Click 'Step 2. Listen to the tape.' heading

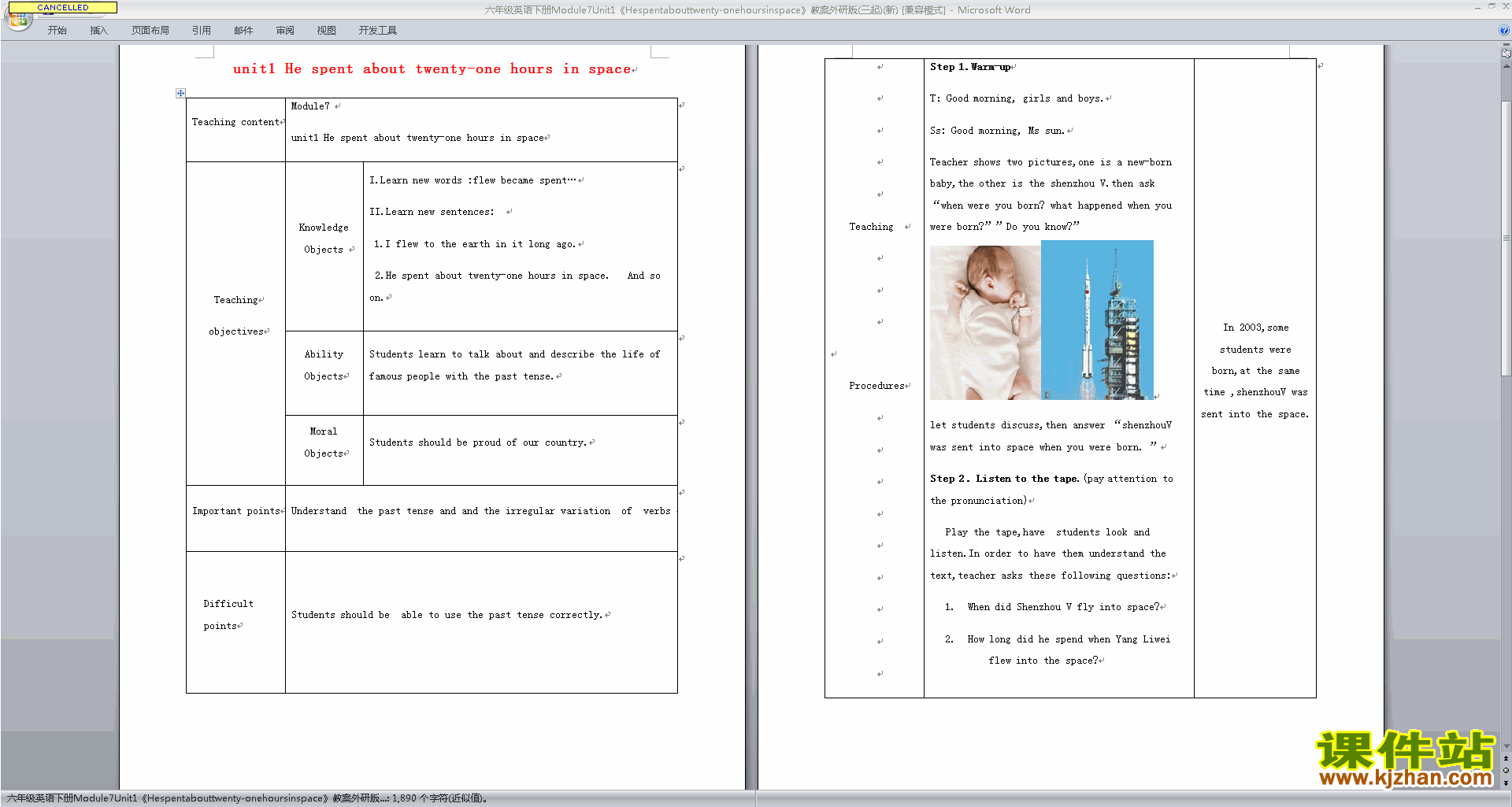tap(1005, 479)
